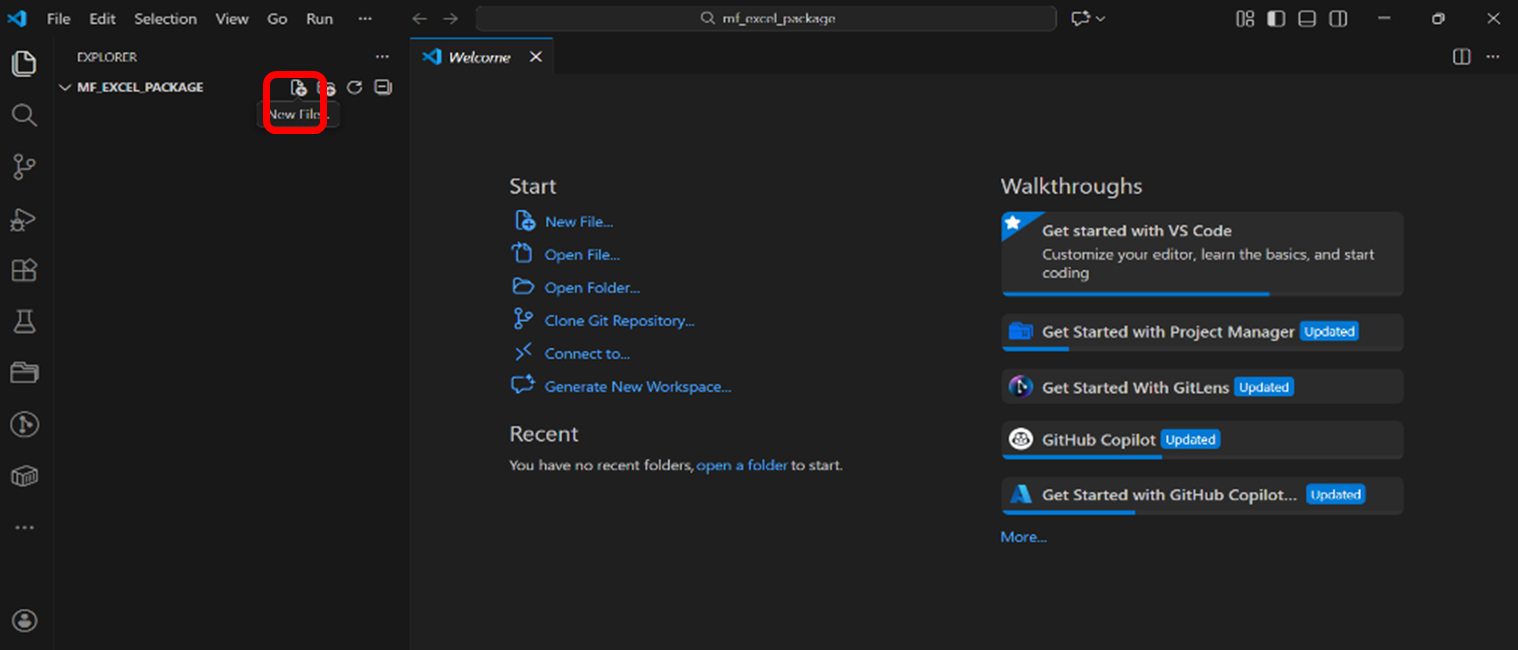Collapse all folders in Explorer
This screenshot has height=650, width=1518.
click(x=382, y=88)
